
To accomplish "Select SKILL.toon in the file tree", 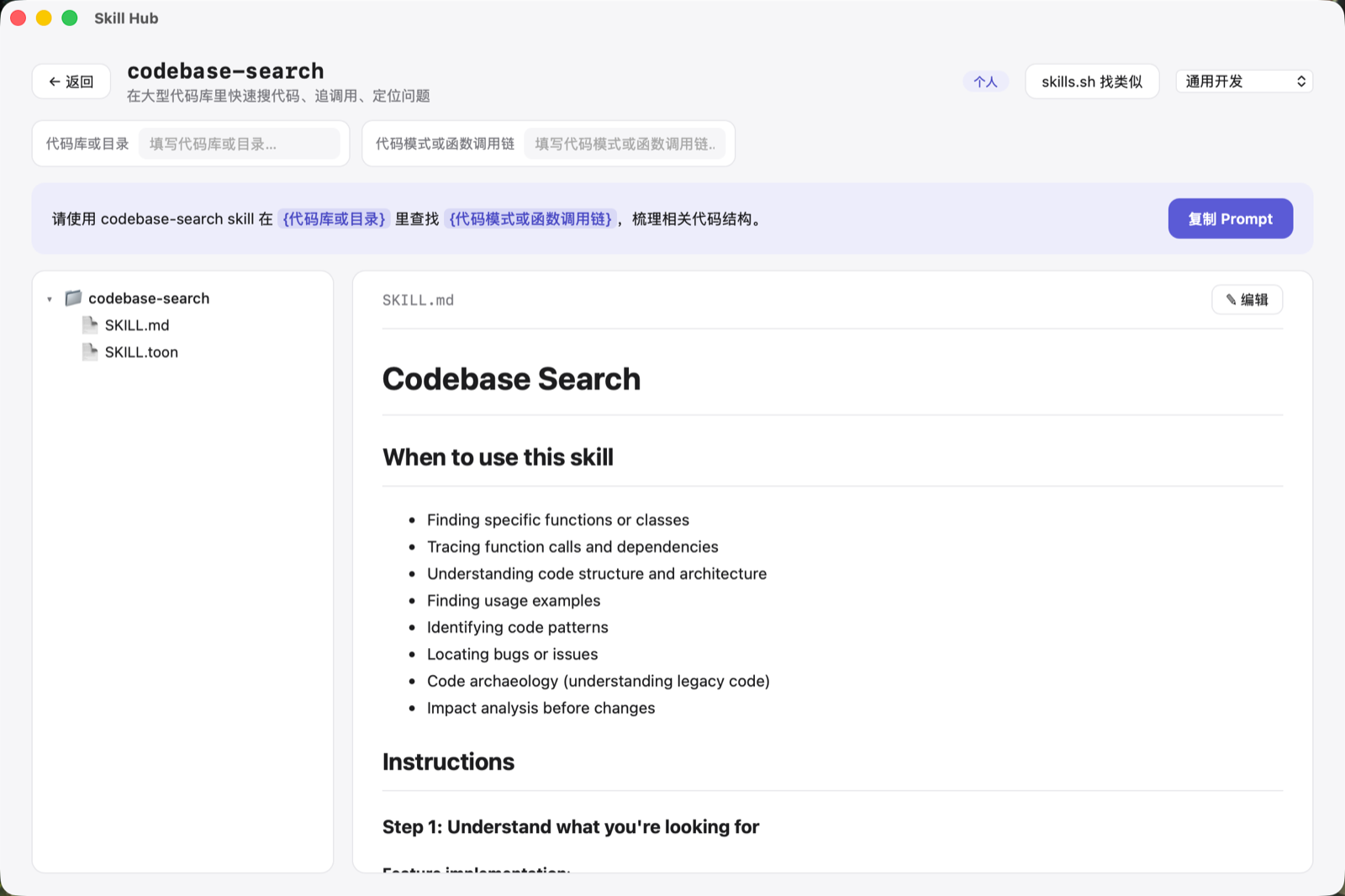I will 141,352.
